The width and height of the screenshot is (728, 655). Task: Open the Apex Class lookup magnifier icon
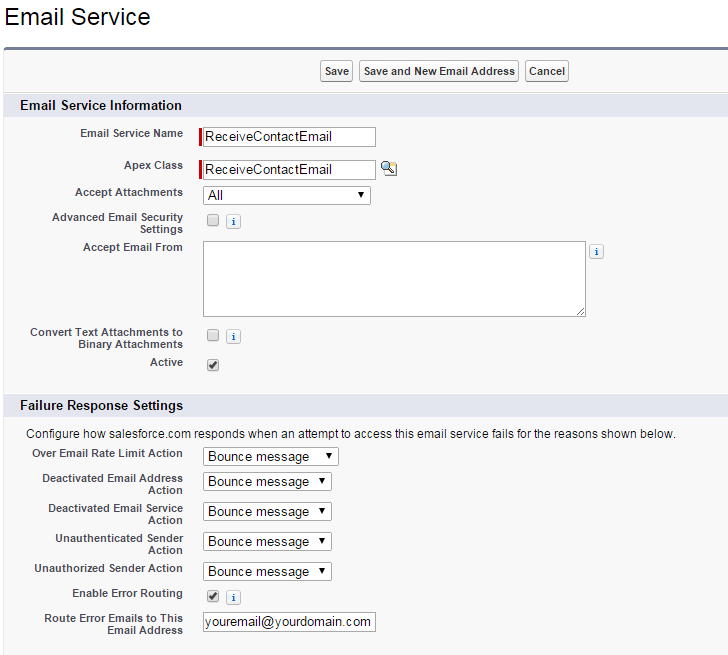[389, 169]
